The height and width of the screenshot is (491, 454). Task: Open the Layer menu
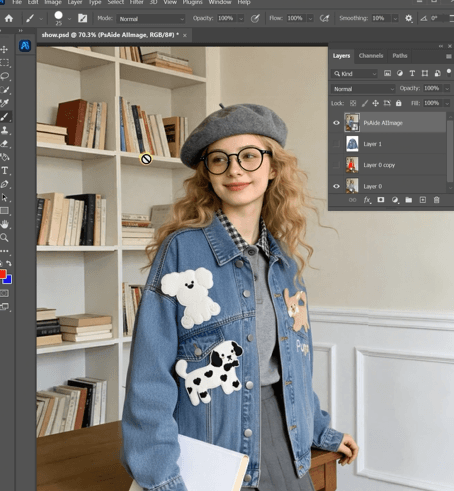coord(75,2)
